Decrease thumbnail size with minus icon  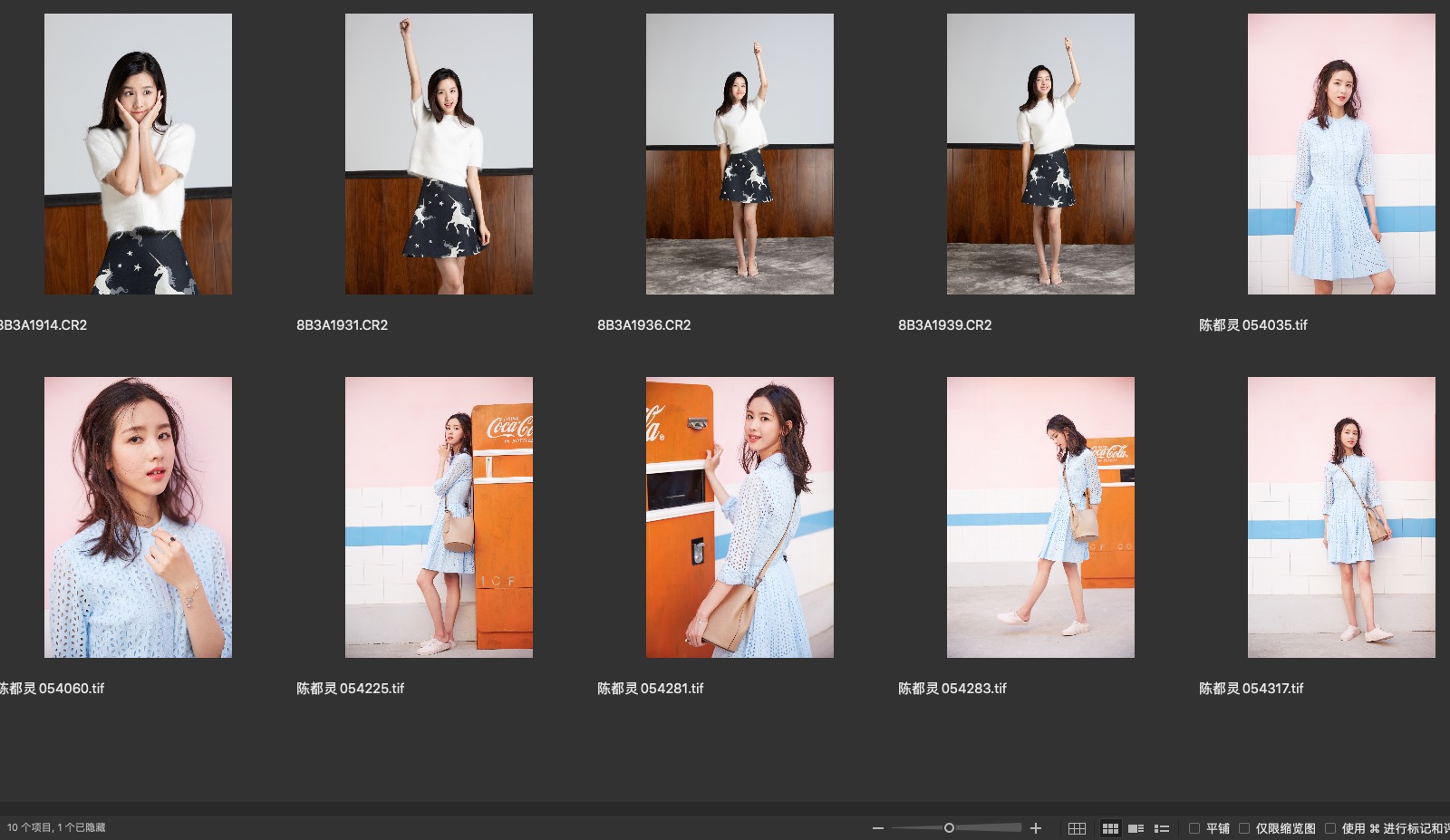coord(877,828)
